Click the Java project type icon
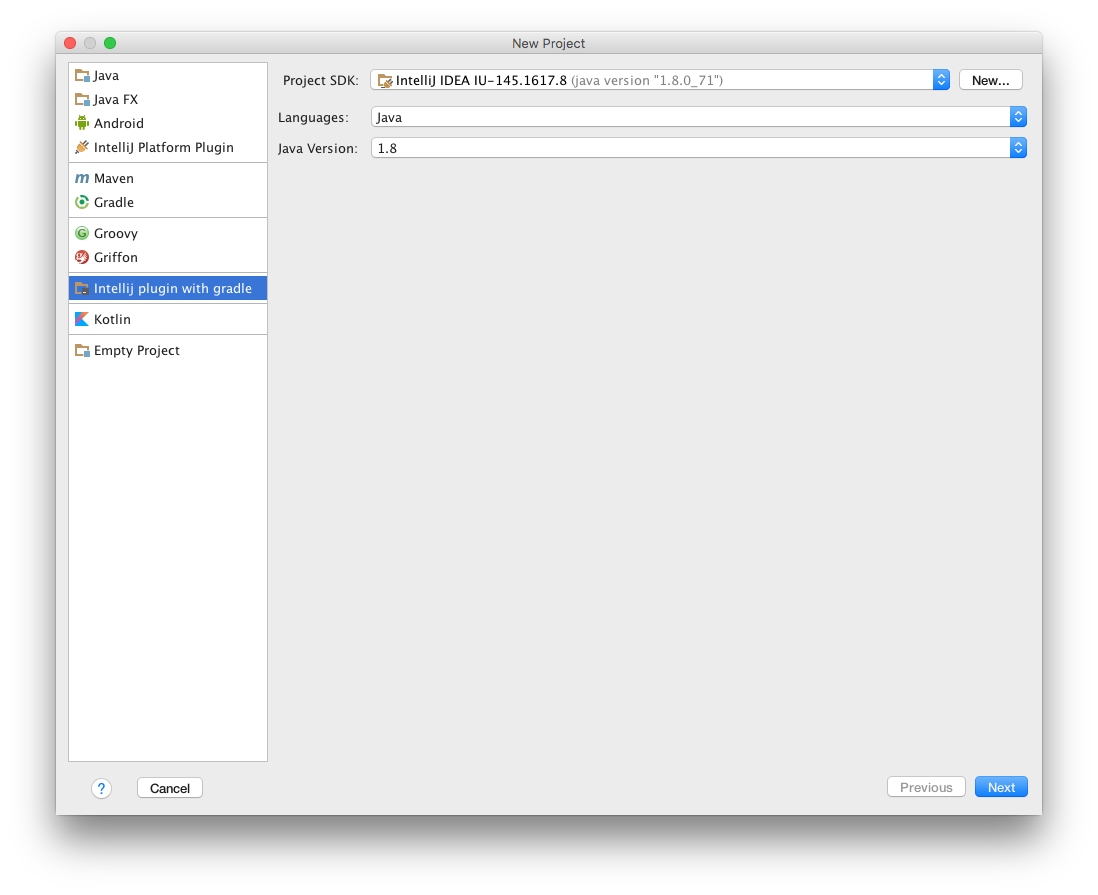1098x895 pixels. coord(82,76)
